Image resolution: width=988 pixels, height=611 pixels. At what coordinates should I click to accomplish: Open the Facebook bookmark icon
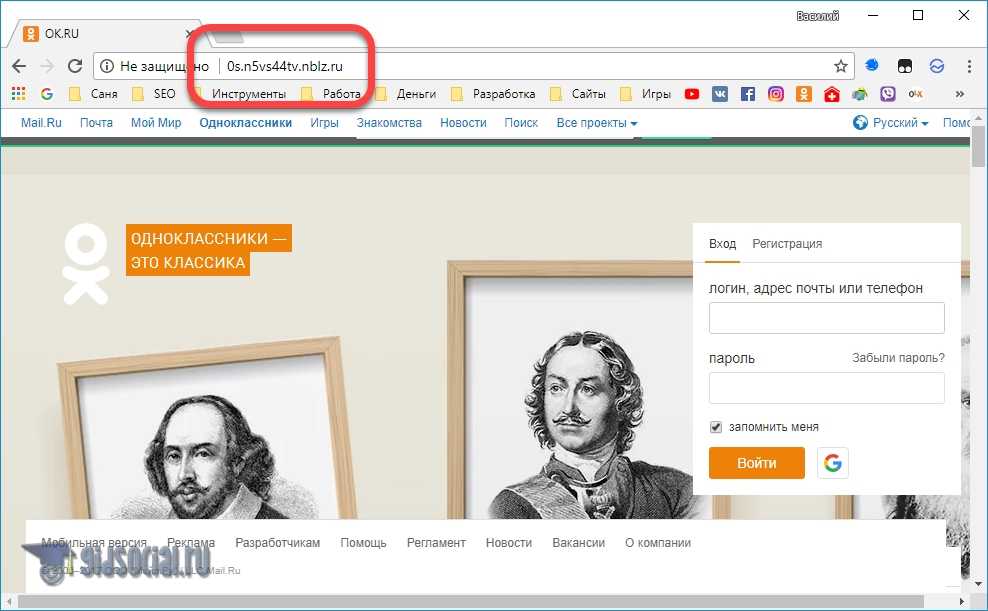pos(748,94)
